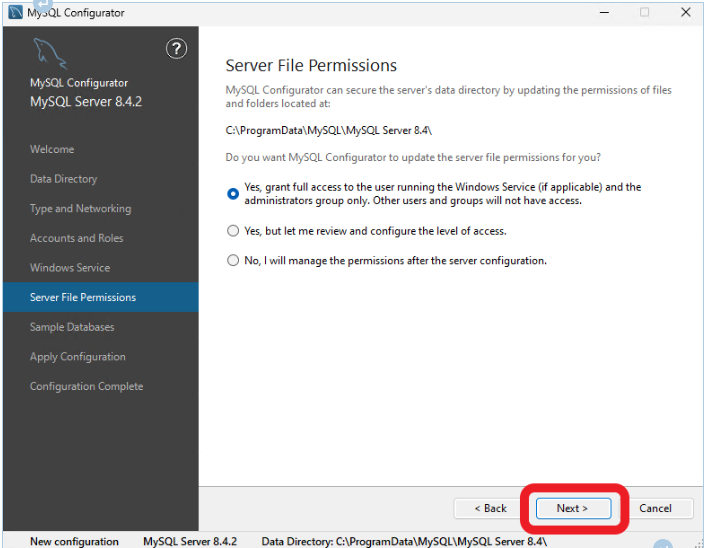The height and width of the screenshot is (548, 707).
Task: Jump to Windows Service step
Action: tap(70, 268)
